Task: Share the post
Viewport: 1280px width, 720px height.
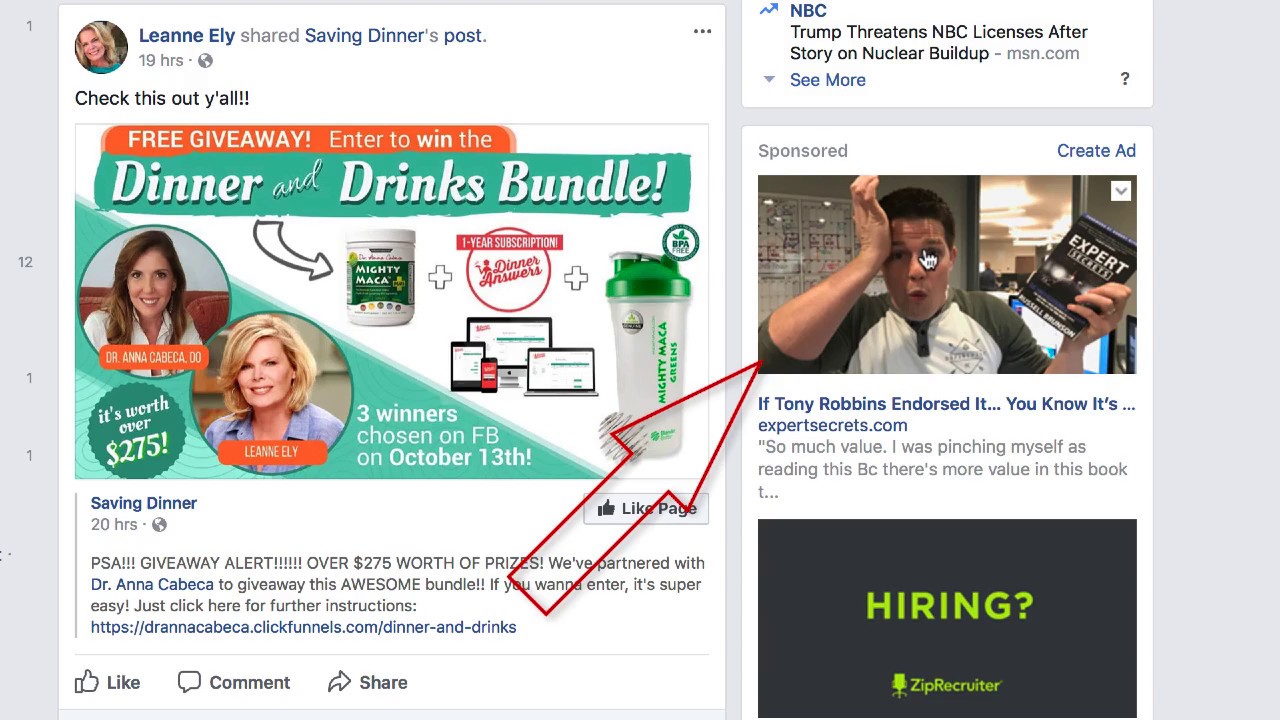Action: (x=368, y=682)
